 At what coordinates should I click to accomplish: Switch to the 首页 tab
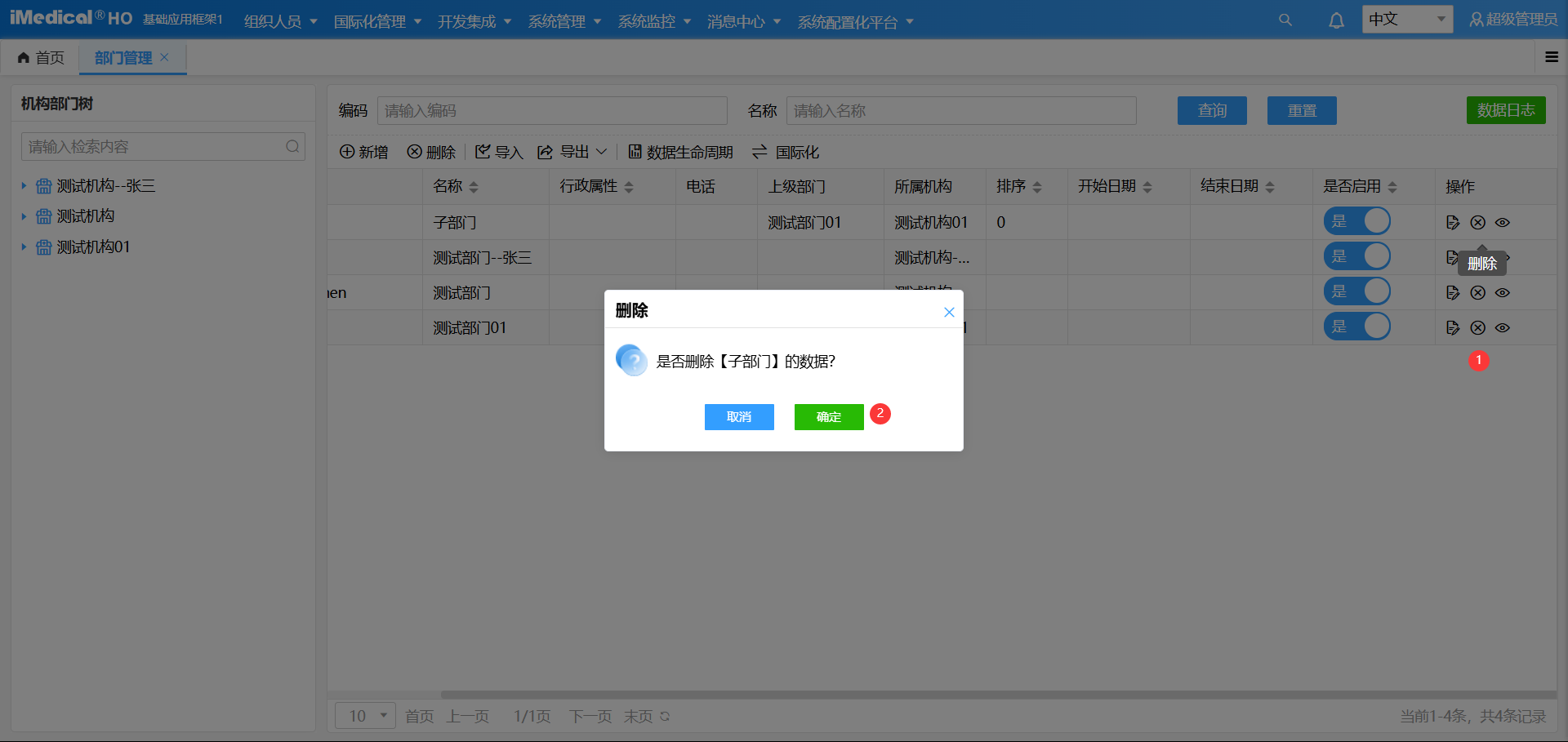(x=41, y=58)
